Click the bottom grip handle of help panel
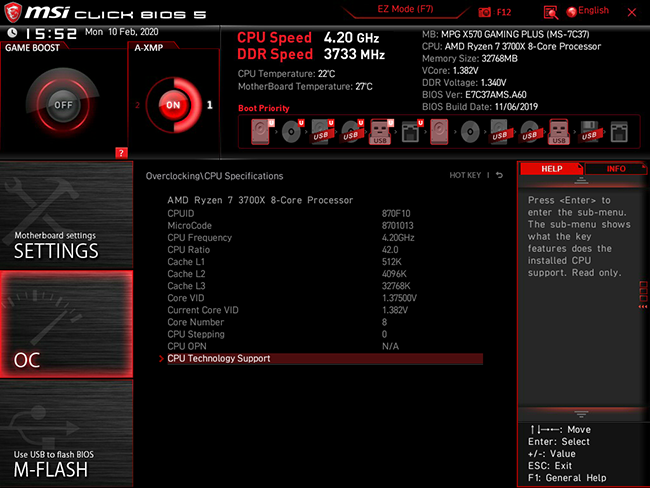The width and height of the screenshot is (650, 488). click(581, 414)
